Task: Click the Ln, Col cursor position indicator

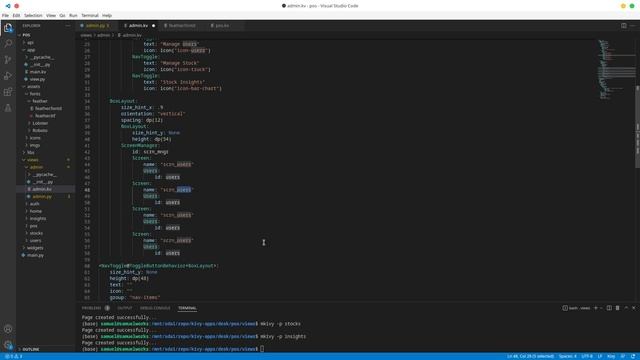Action: [530, 356]
